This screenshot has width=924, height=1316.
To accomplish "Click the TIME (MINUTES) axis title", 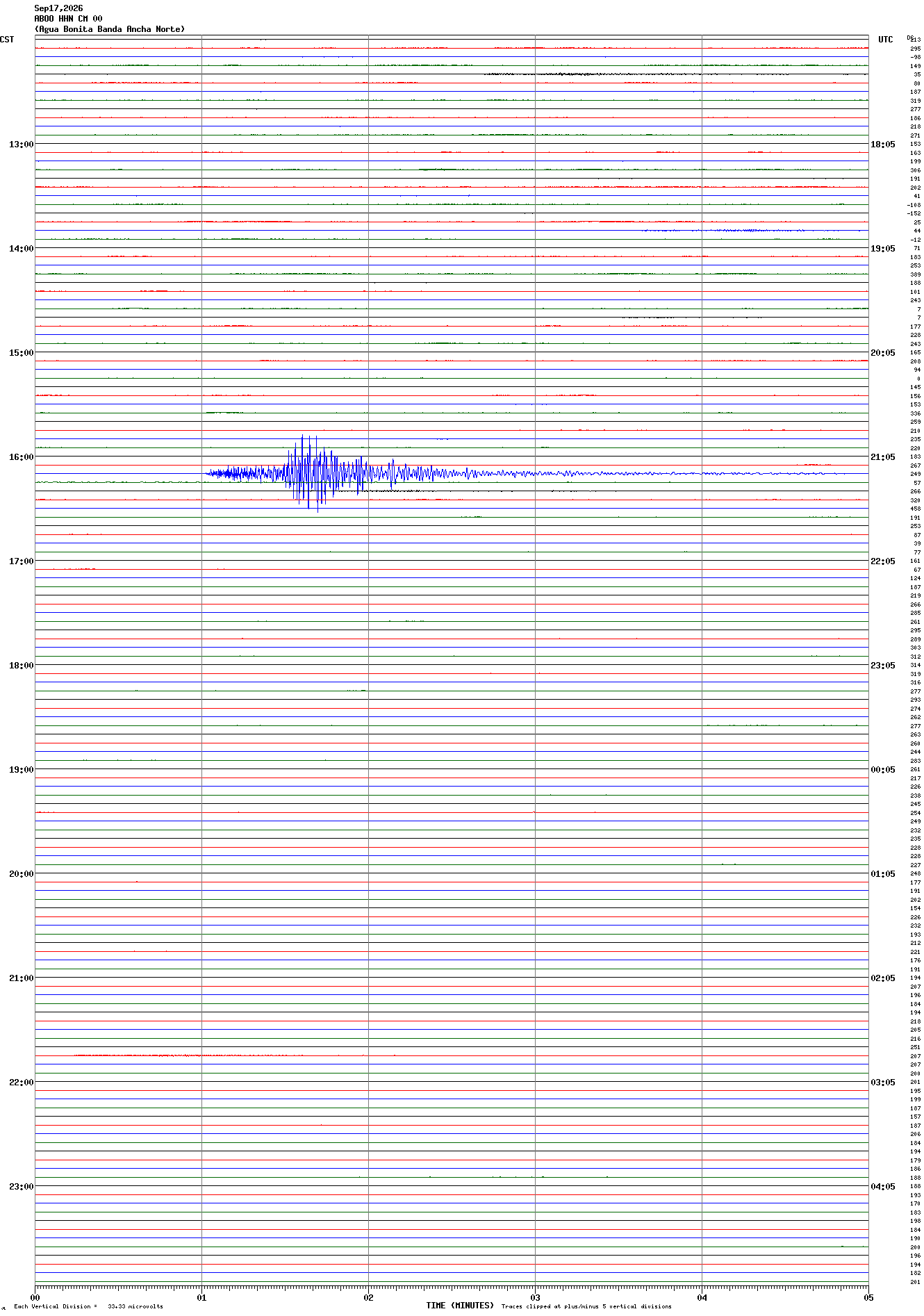I will 460,1306.
